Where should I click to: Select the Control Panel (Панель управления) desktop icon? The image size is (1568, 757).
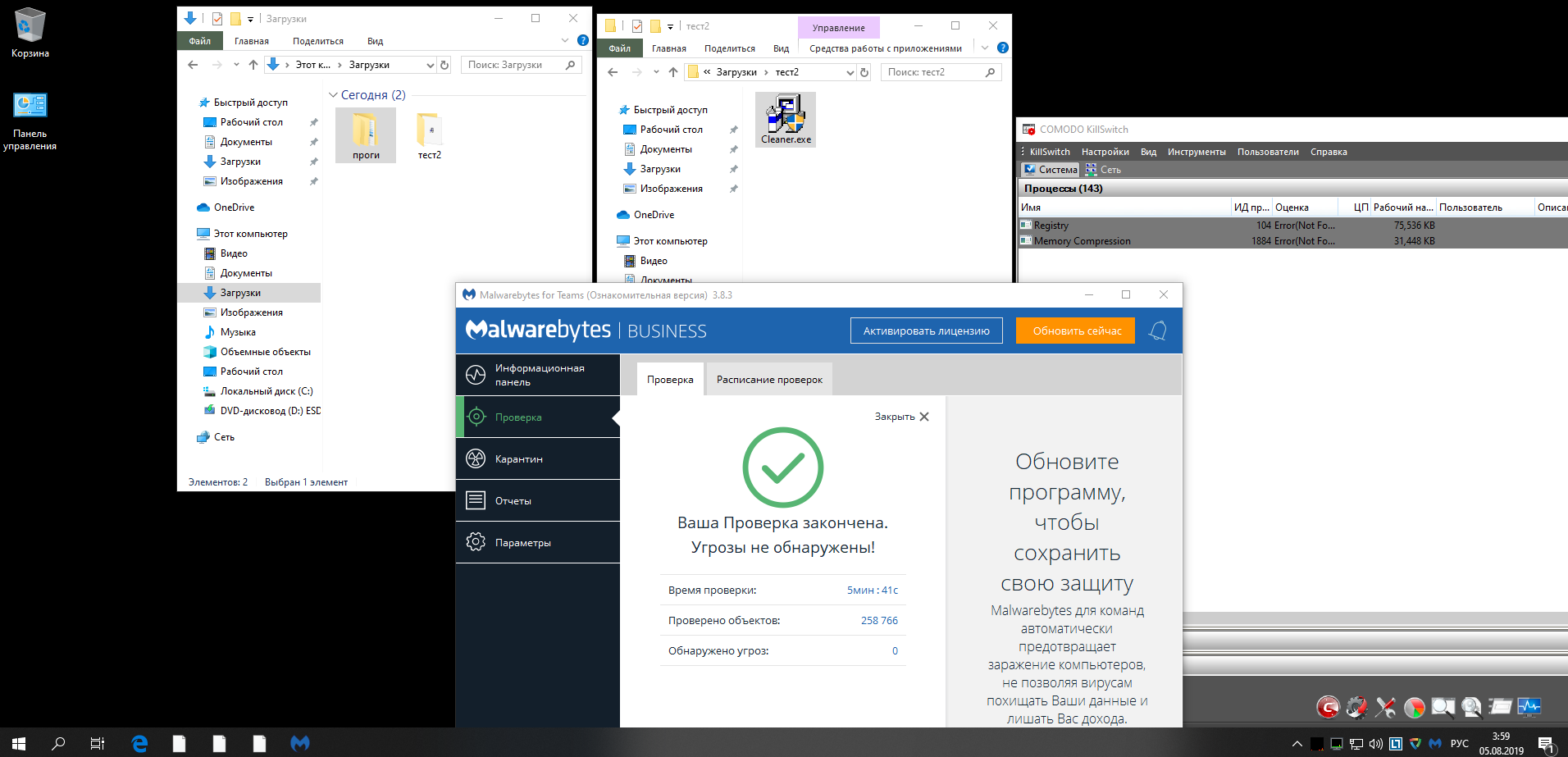tap(30, 121)
